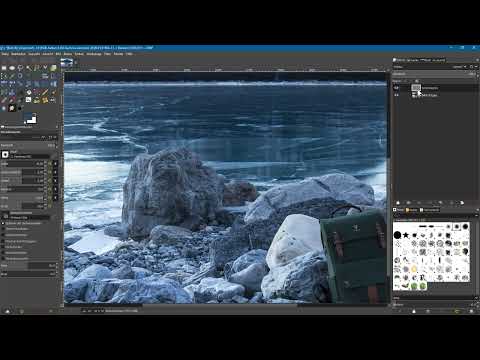Select the Color Picker tool
480x360 pixels.
[12, 76]
